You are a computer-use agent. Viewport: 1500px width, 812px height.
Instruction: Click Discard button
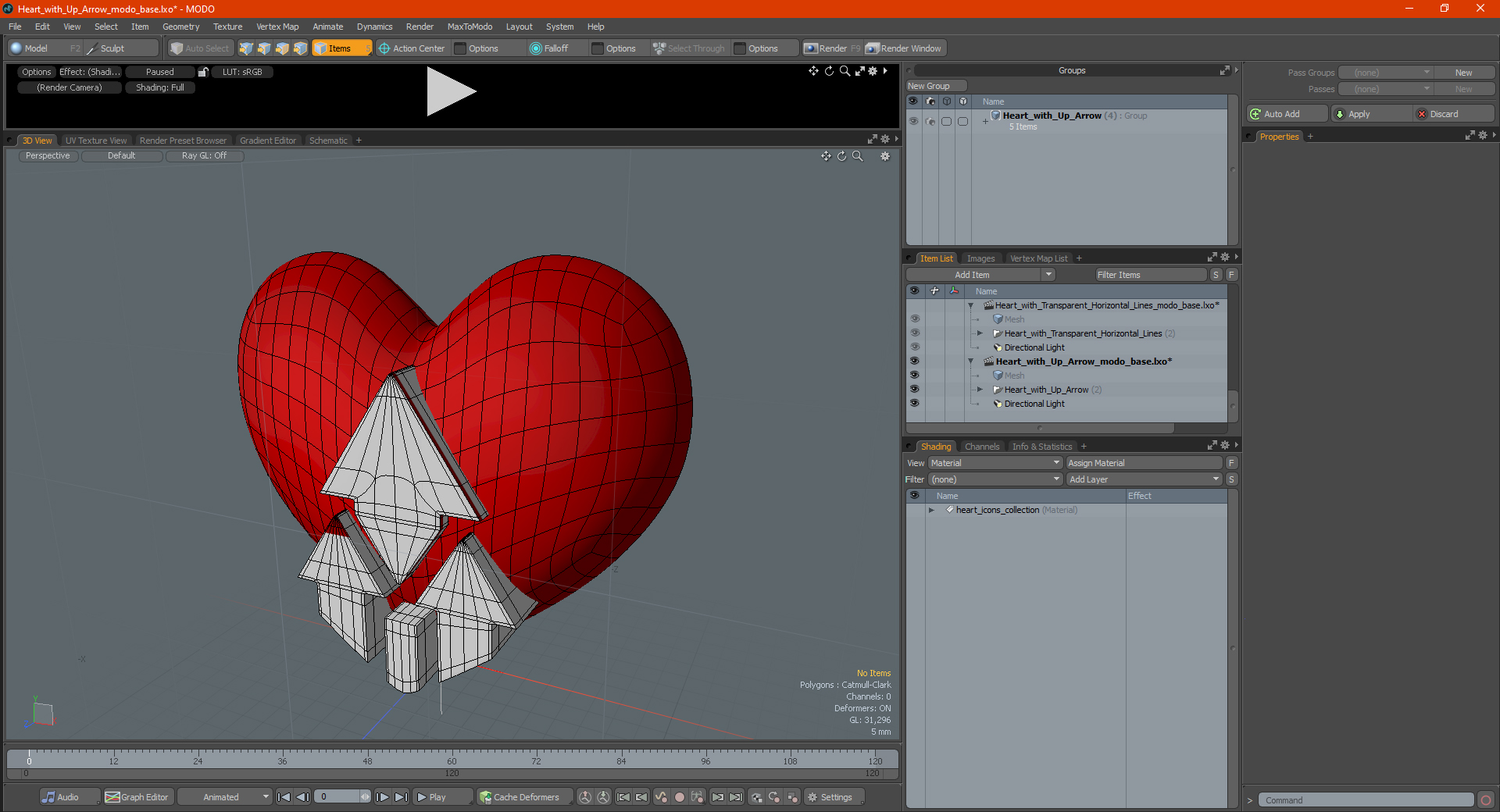[1454, 114]
